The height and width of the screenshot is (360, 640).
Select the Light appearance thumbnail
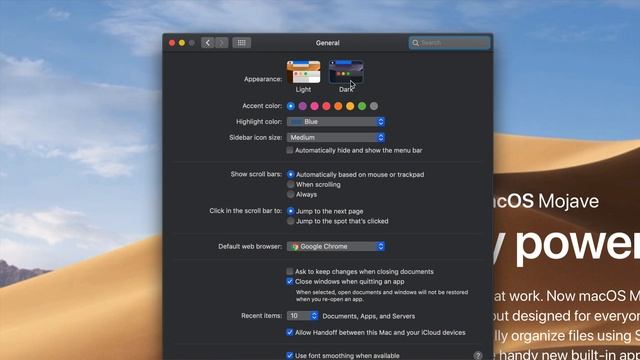303,72
